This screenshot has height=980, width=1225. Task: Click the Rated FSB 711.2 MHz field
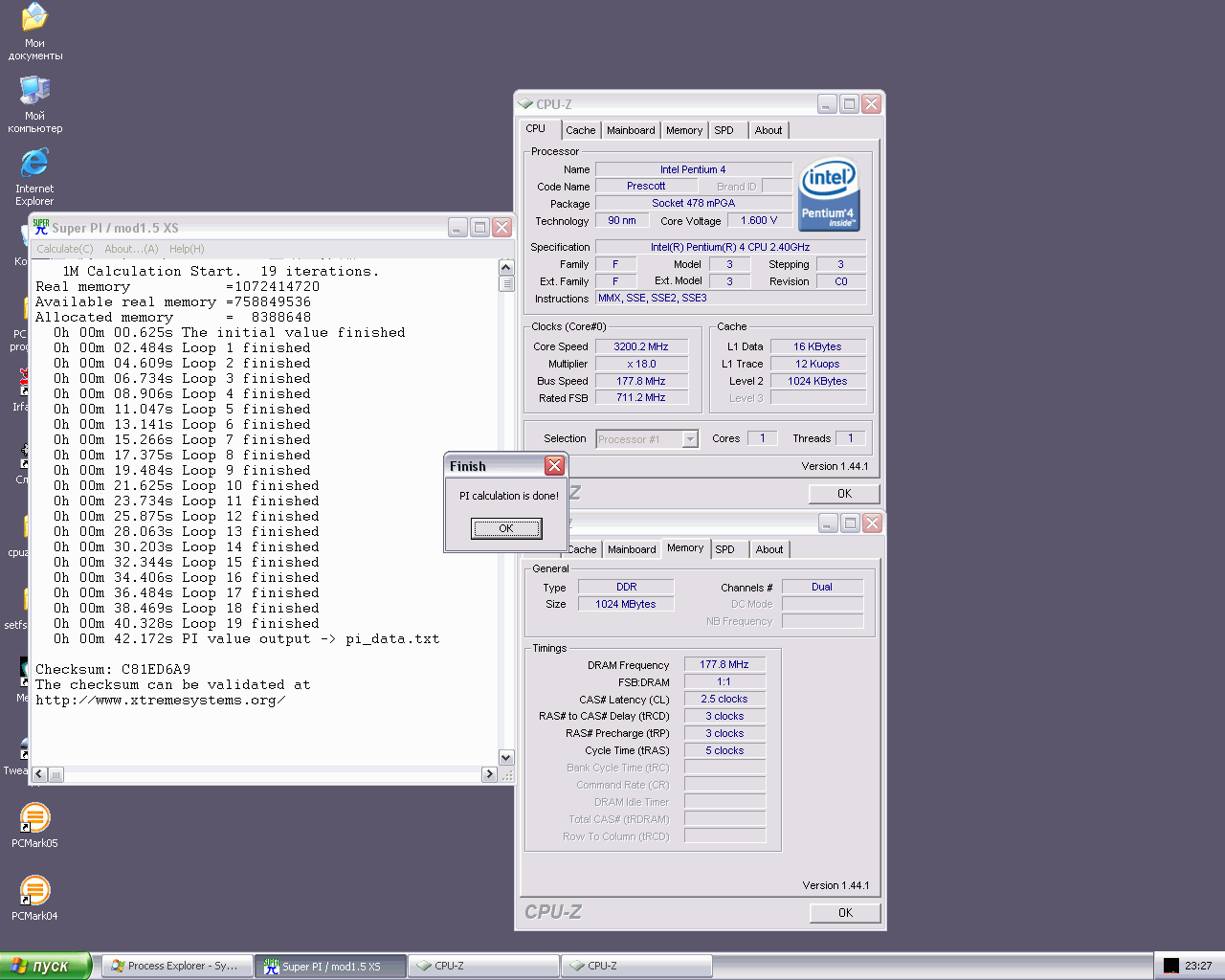[x=641, y=397]
